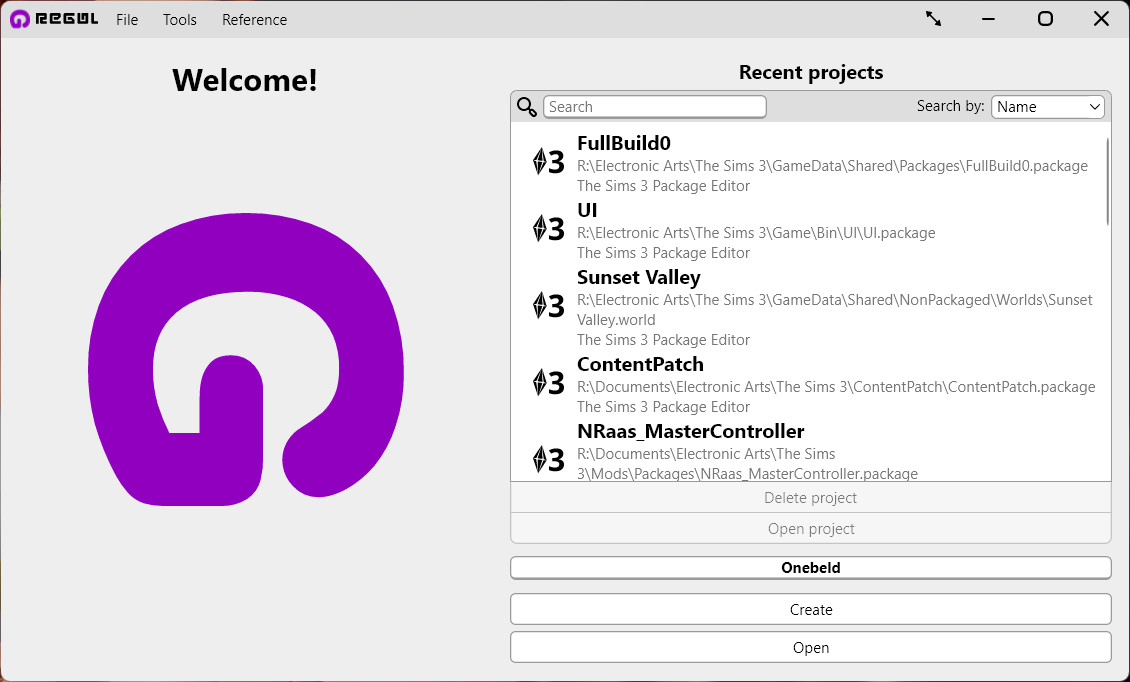Click the Recent projects heading
1130x682 pixels.
tap(811, 72)
